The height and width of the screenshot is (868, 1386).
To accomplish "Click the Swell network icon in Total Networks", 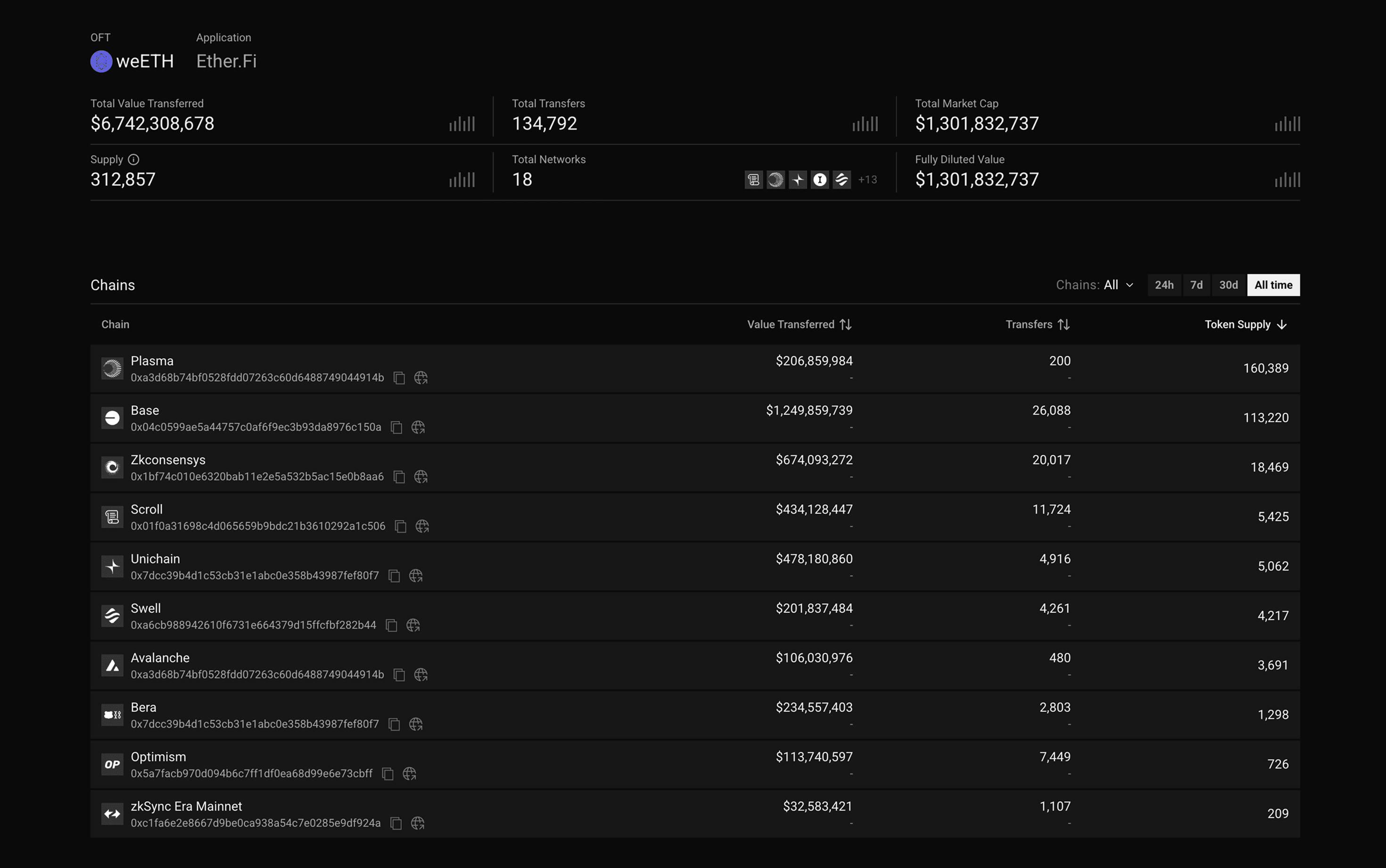I will point(841,180).
